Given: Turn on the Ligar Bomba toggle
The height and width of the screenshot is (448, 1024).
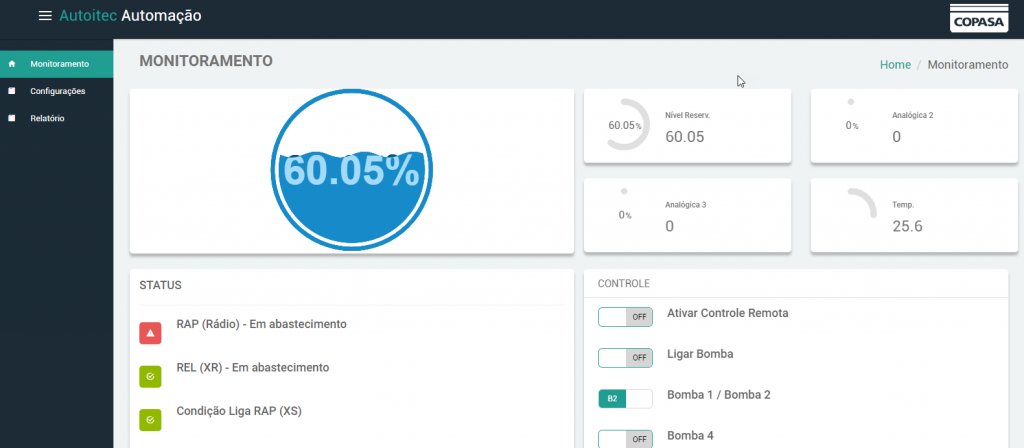Looking at the screenshot, I should pos(625,358).
